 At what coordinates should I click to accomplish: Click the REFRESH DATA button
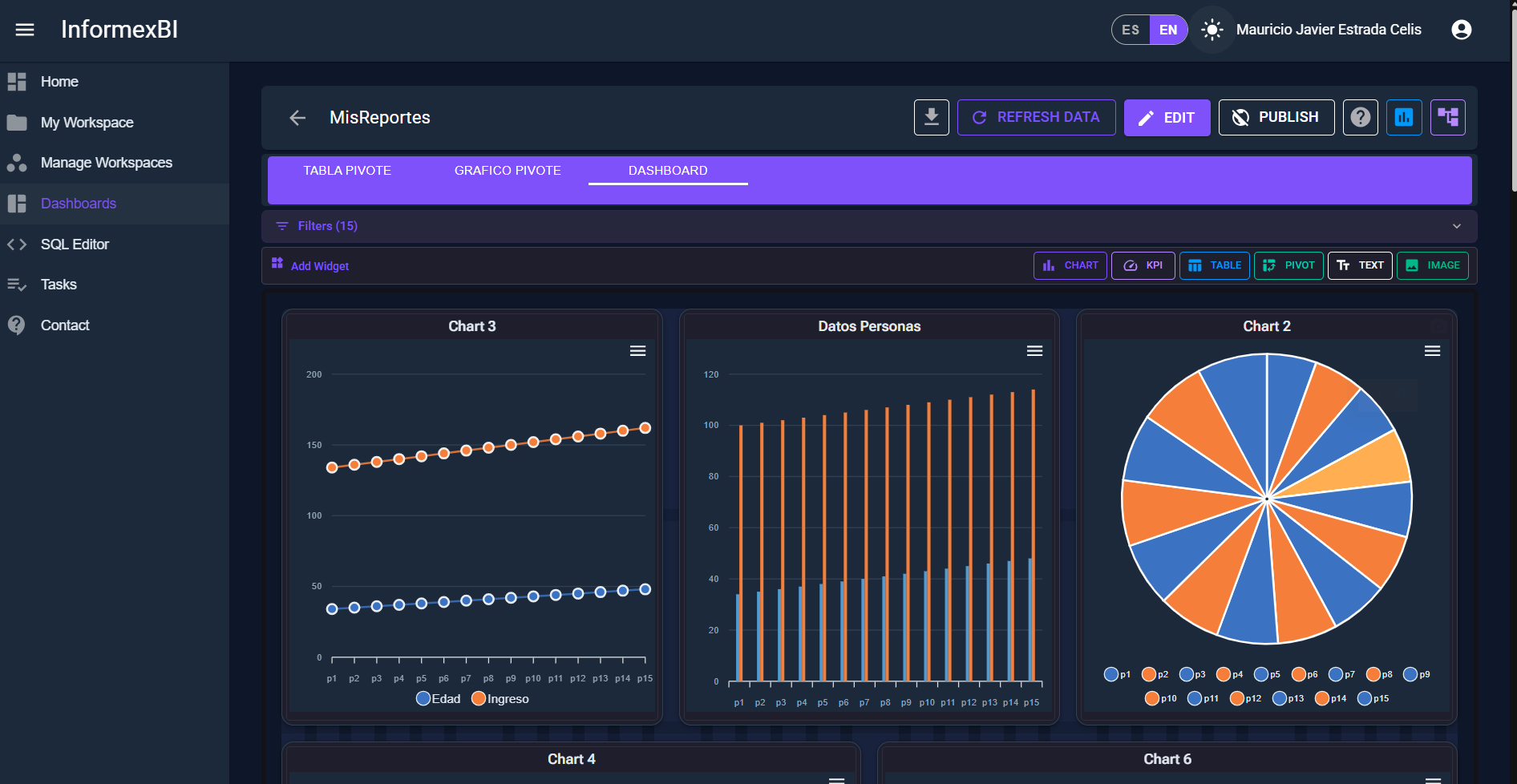pyautogui.click(x=1036, y=117)
